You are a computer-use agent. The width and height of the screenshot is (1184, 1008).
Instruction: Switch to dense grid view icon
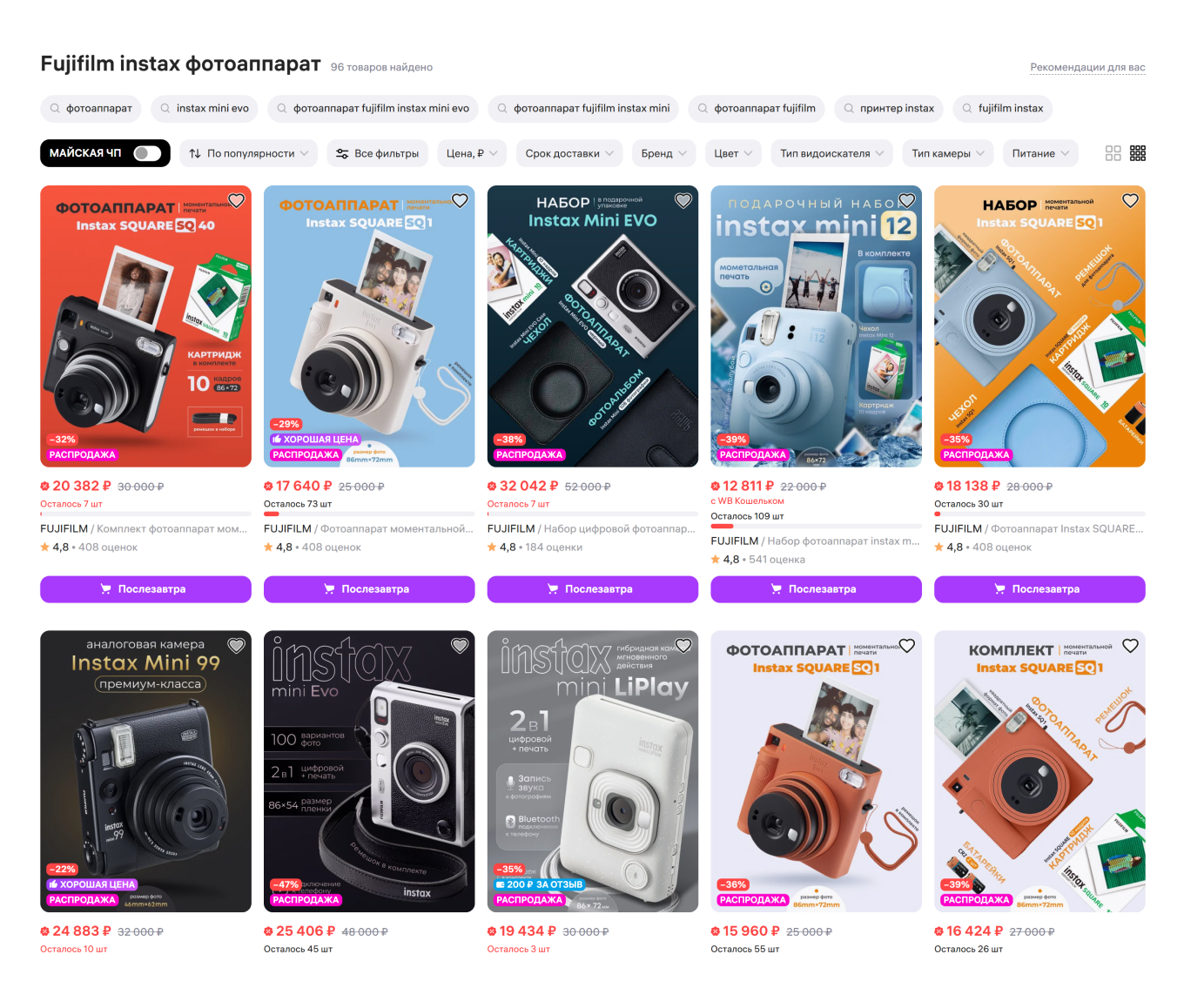(1137, 153)
